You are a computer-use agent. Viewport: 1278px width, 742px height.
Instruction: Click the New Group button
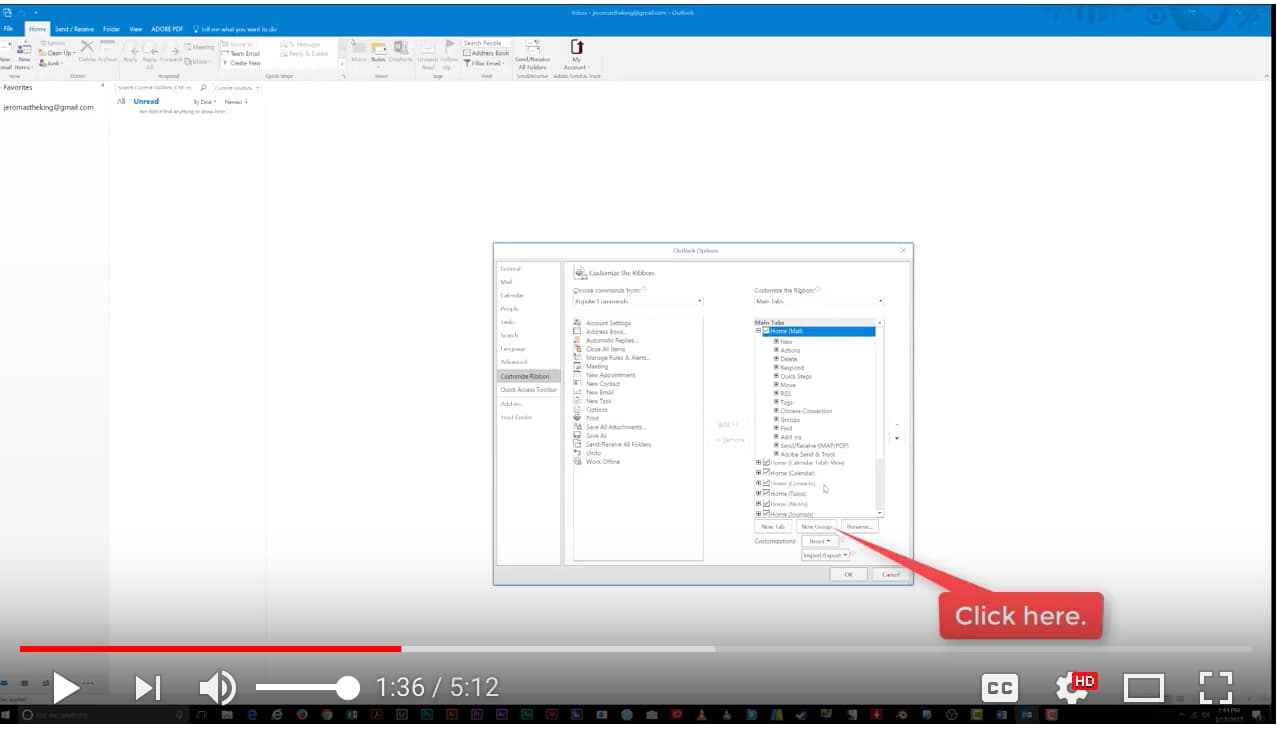click(x=817, y=526)
